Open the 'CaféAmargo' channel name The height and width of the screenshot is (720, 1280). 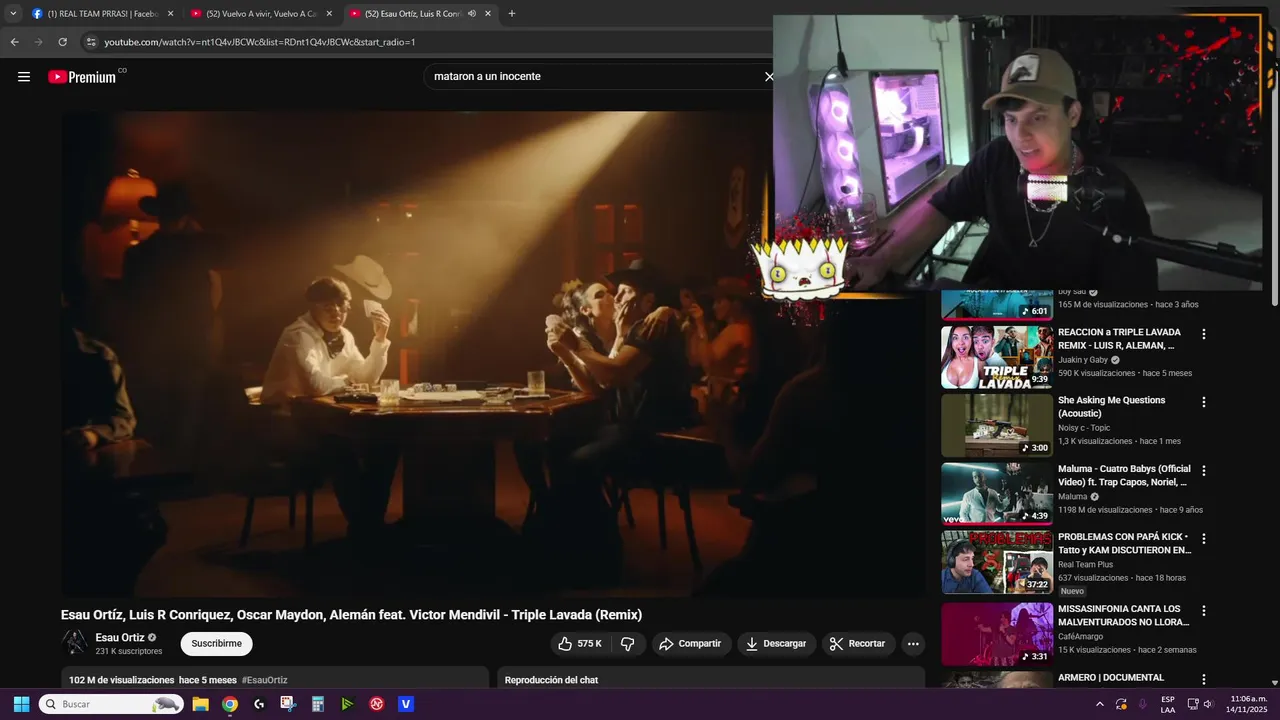pos(1081,636)
